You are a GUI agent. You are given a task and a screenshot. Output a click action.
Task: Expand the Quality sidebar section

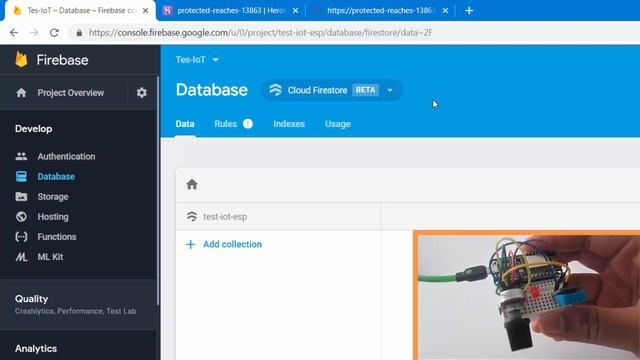78,304
